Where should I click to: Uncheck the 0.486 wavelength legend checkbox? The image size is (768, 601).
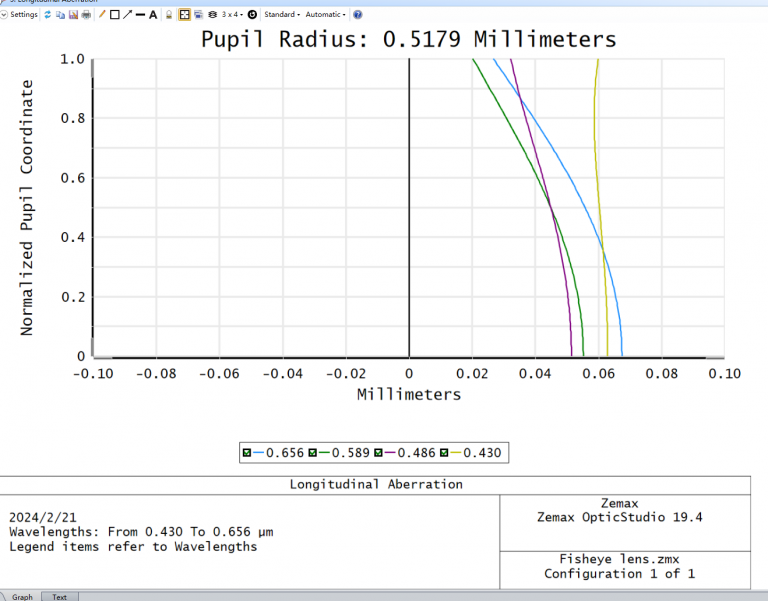point(378,453)
